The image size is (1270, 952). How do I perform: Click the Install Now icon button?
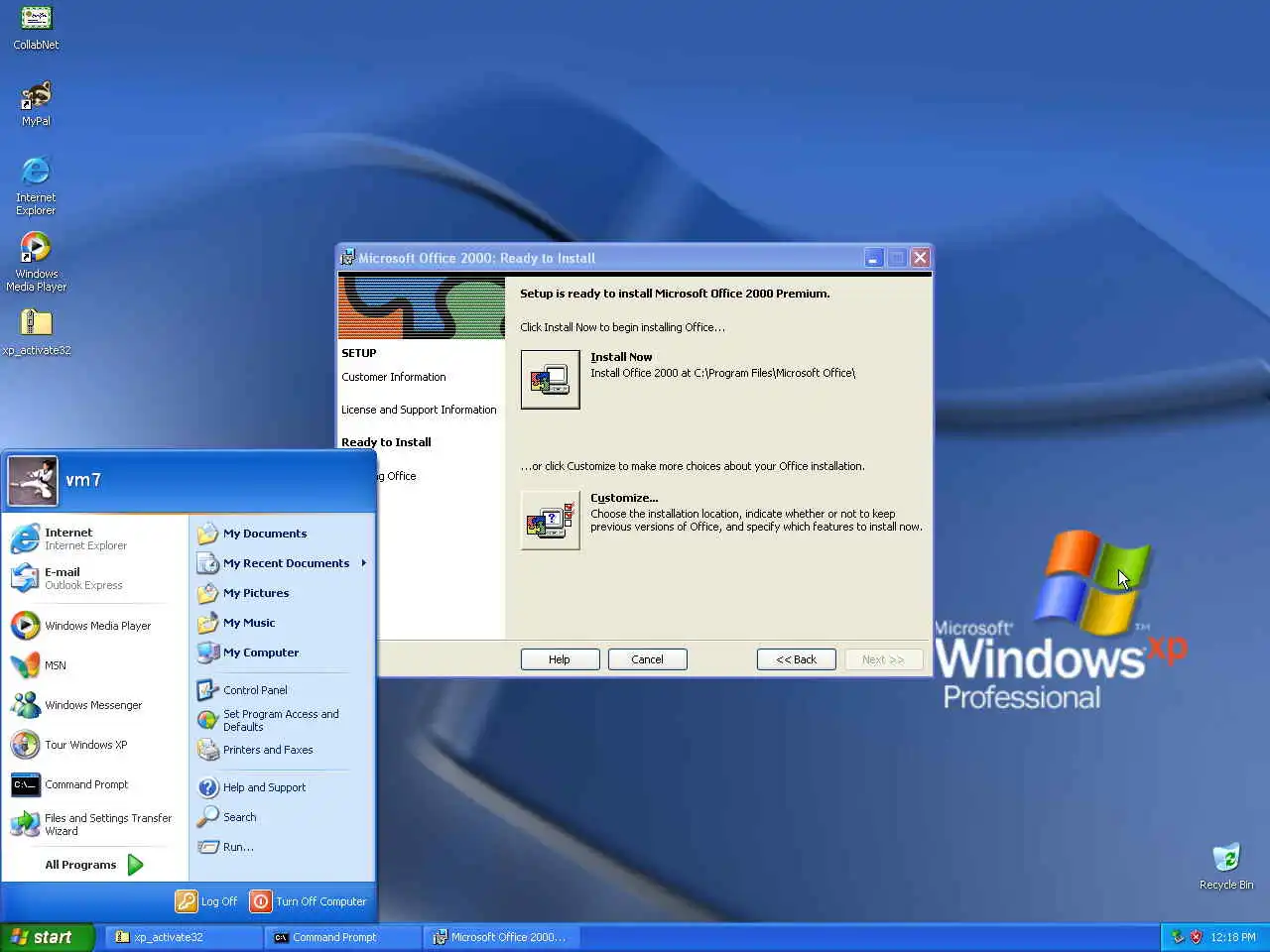click(550, 379)
